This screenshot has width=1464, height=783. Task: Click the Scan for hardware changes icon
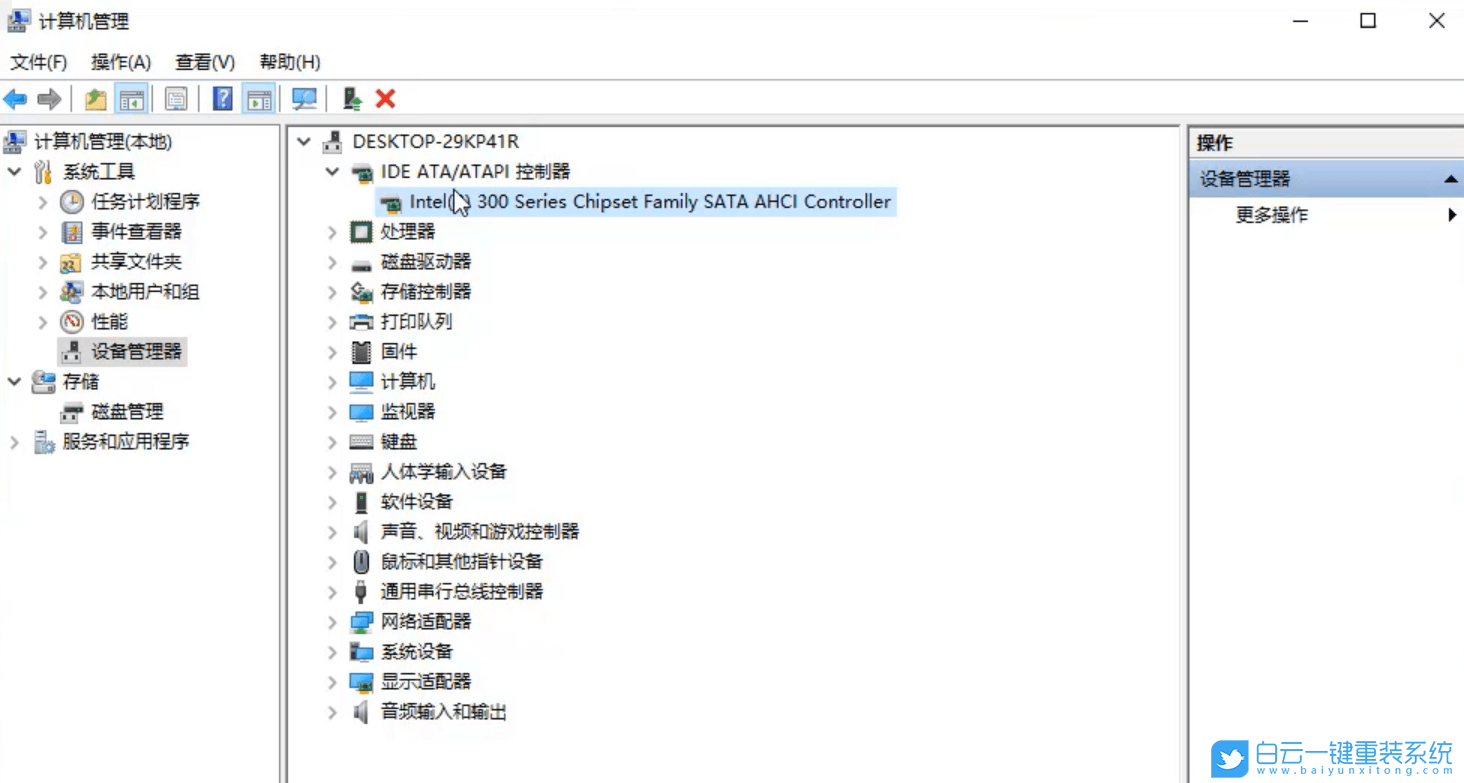pyautogui.click(x=304, y=98)
